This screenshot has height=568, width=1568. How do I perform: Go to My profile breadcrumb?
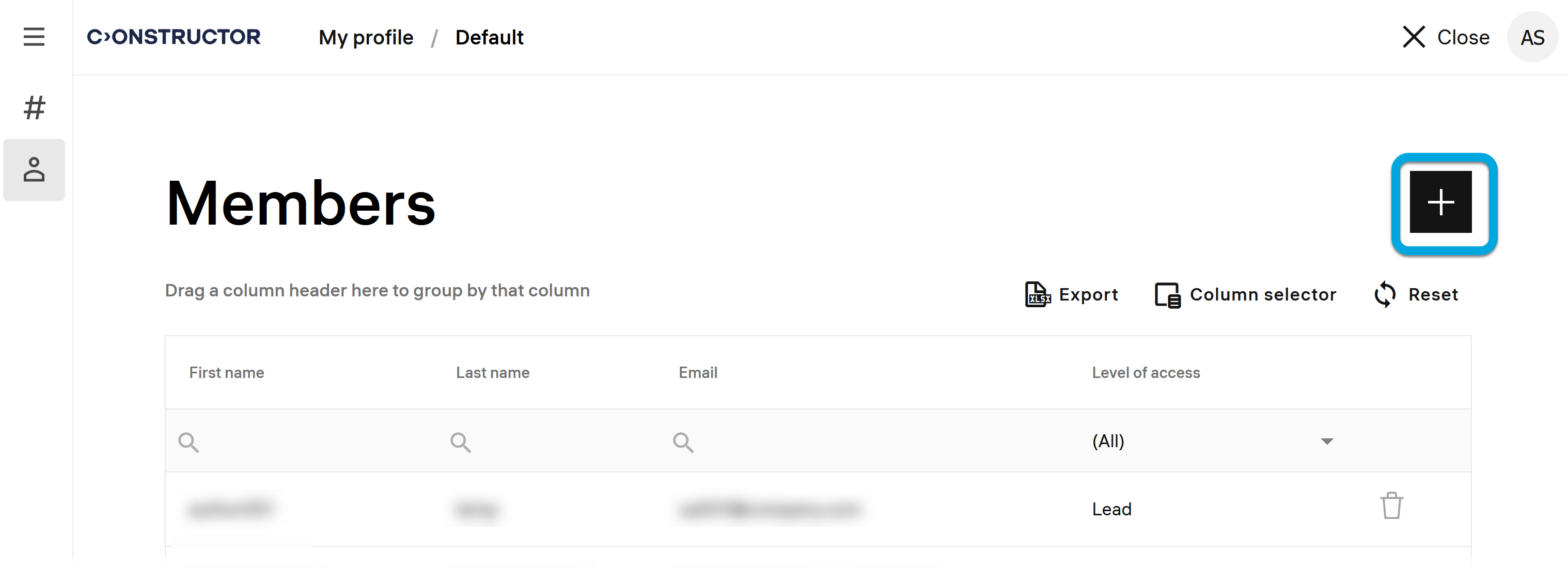point(366,38)
